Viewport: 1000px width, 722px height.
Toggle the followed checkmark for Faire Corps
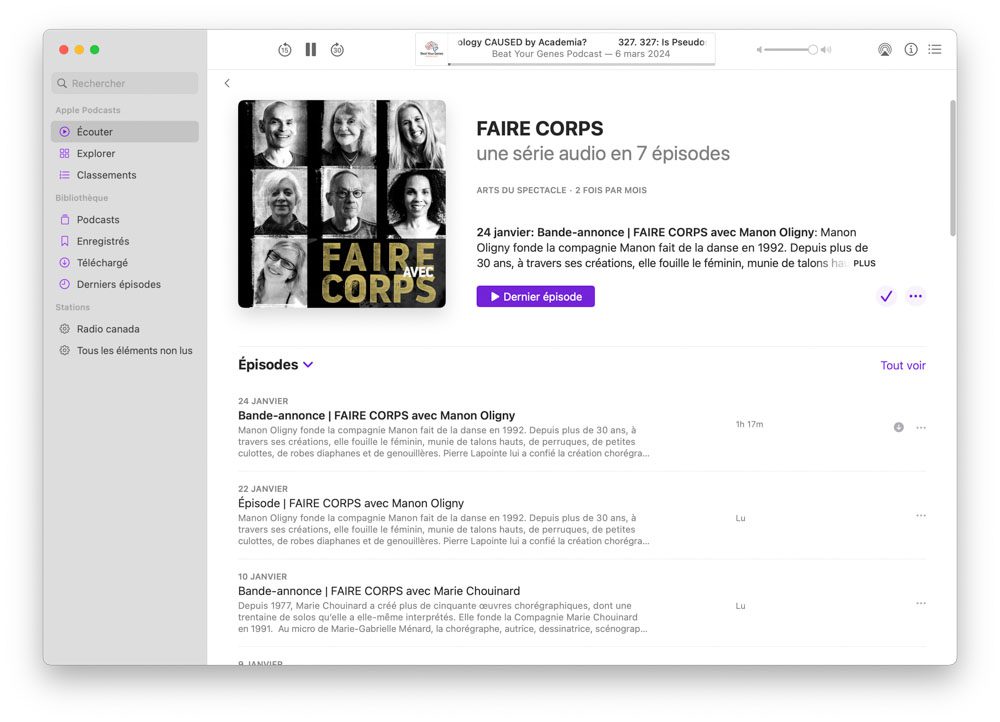click(886, 296)
